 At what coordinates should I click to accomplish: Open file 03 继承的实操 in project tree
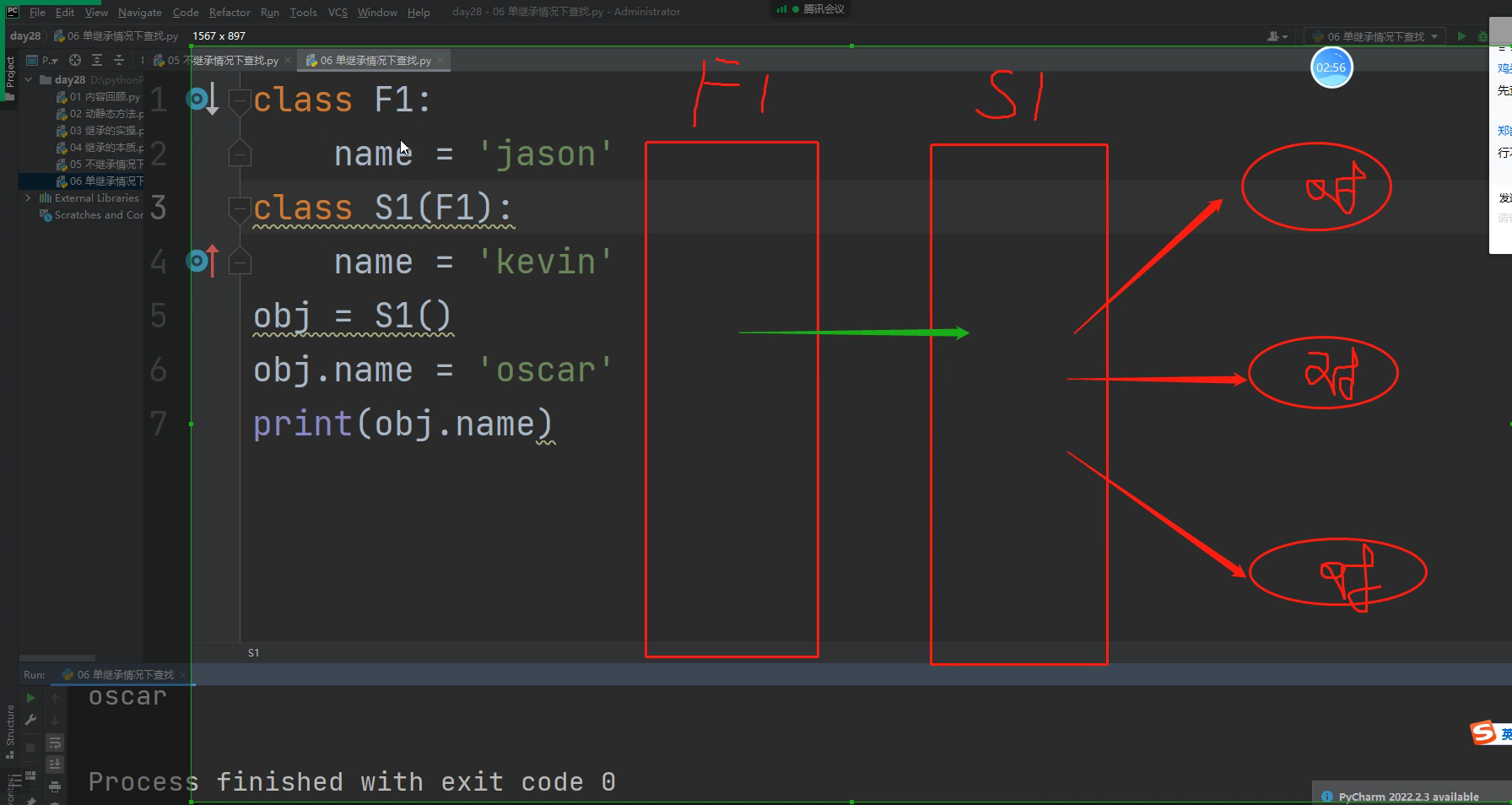tap(99, 130)
